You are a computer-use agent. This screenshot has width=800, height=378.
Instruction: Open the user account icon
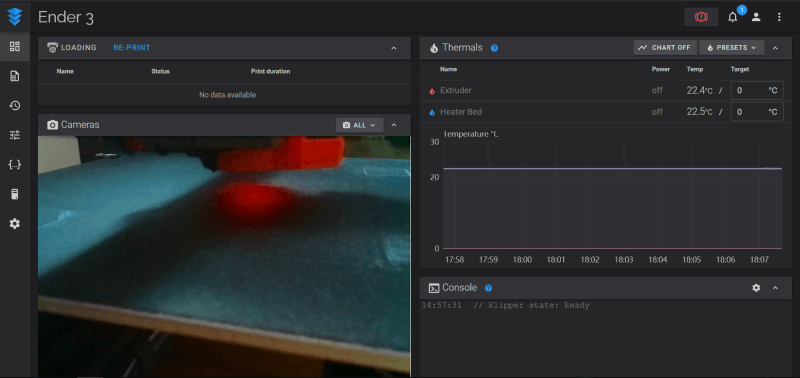[x=756, y=17]
